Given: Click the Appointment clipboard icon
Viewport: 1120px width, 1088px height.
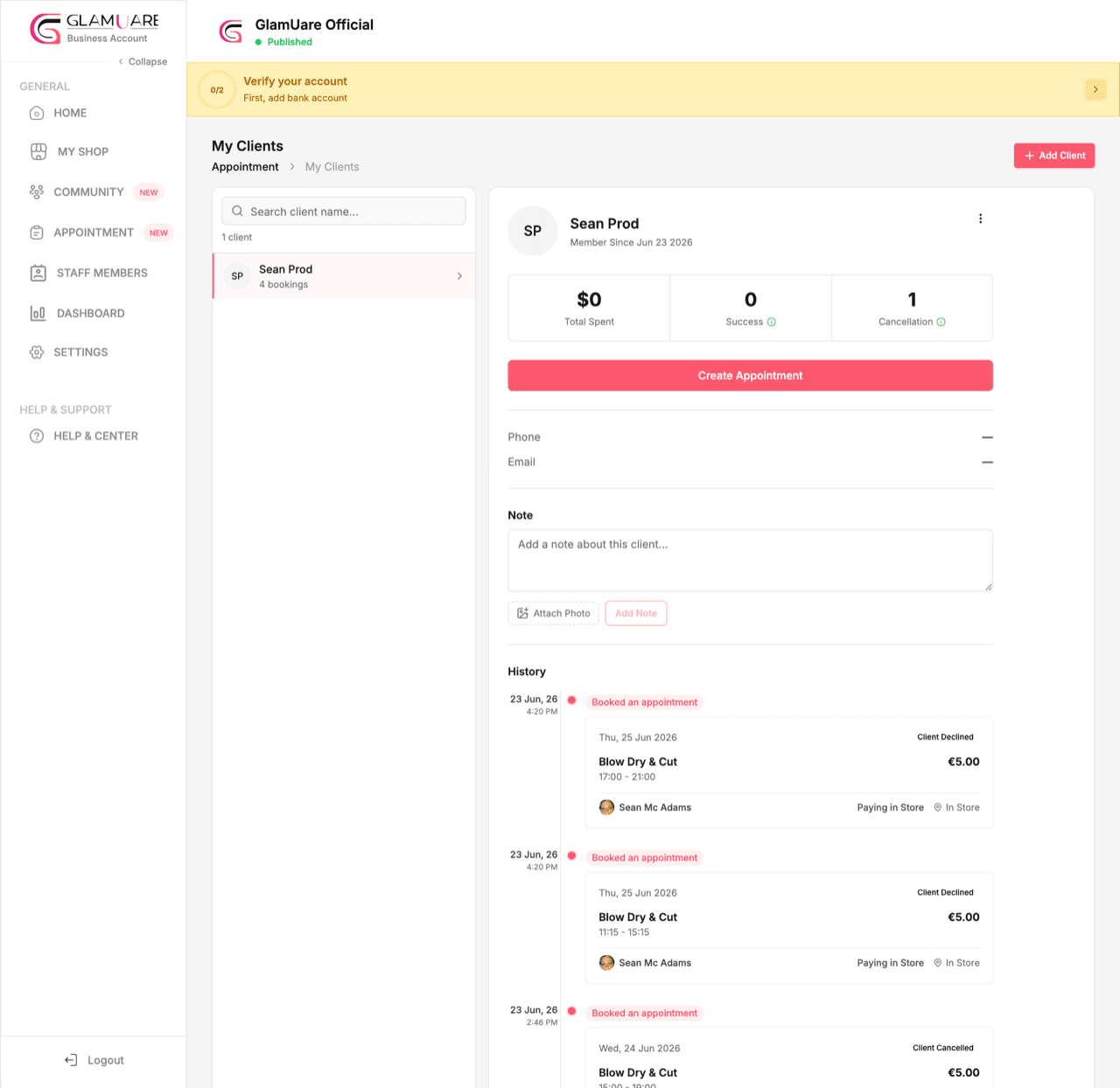Looking at the screenshot, I should tap(37, 233).
